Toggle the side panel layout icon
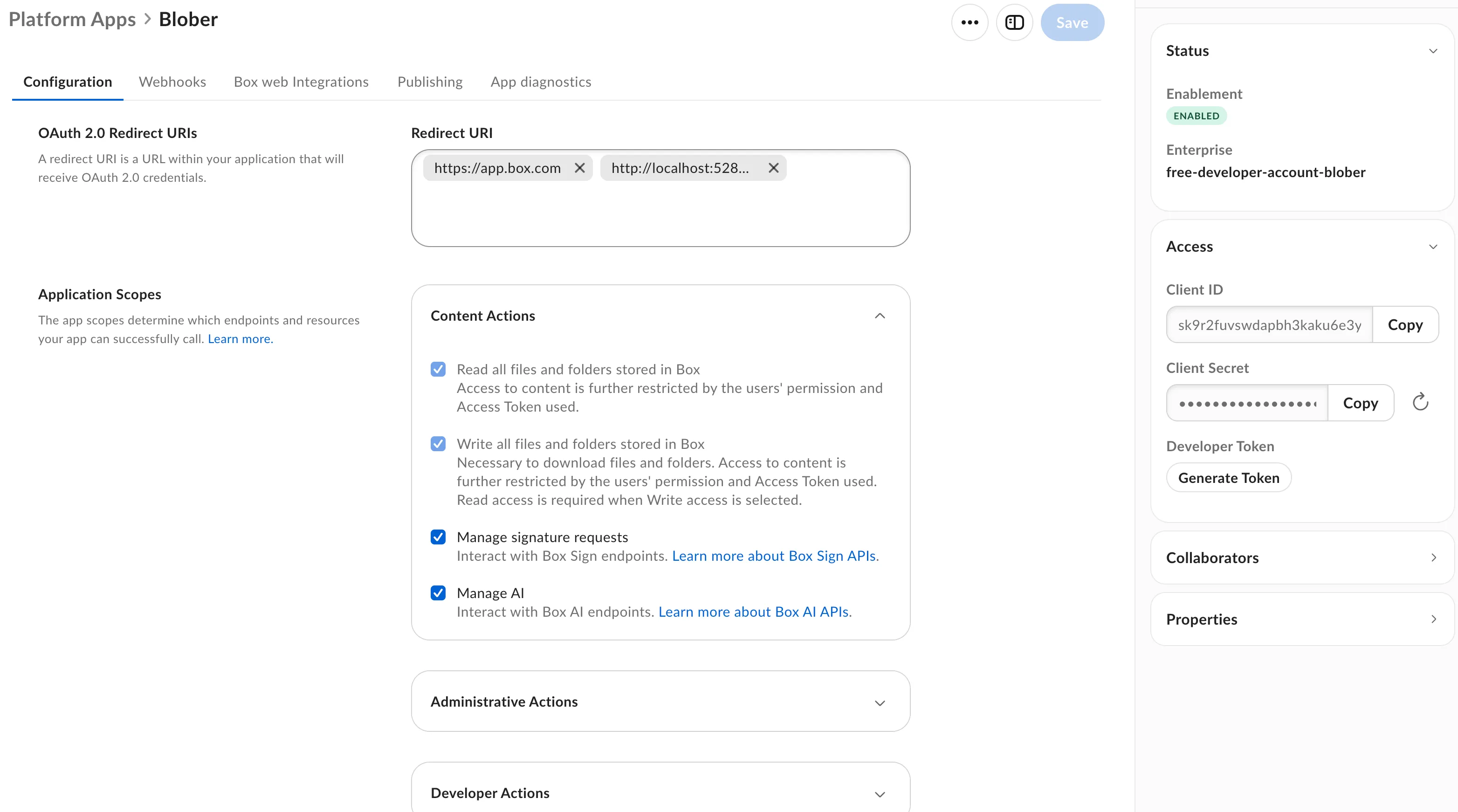1458x812 pixels. (1014, 23)
